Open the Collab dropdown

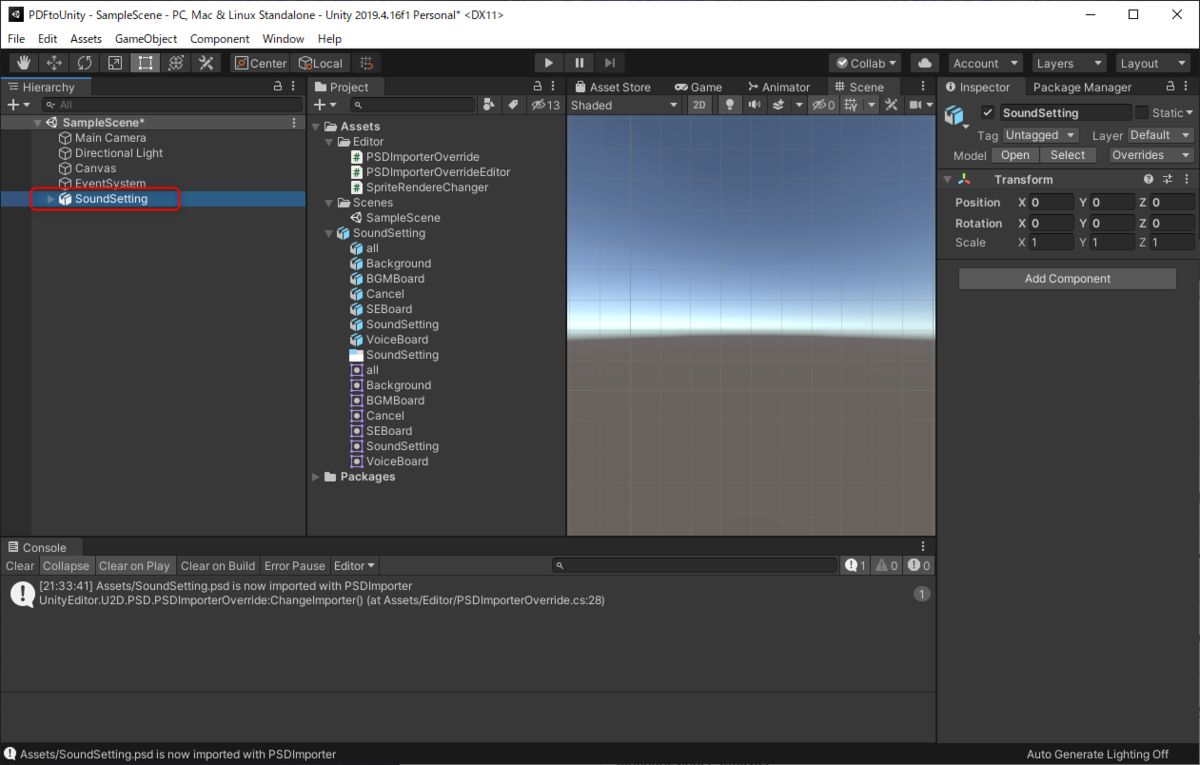pos(865,63)
